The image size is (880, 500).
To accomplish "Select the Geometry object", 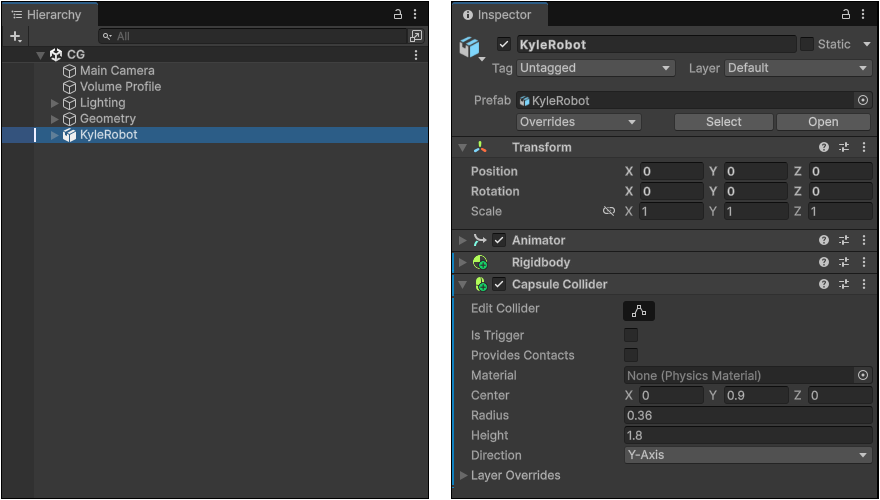I will point(107,119).
